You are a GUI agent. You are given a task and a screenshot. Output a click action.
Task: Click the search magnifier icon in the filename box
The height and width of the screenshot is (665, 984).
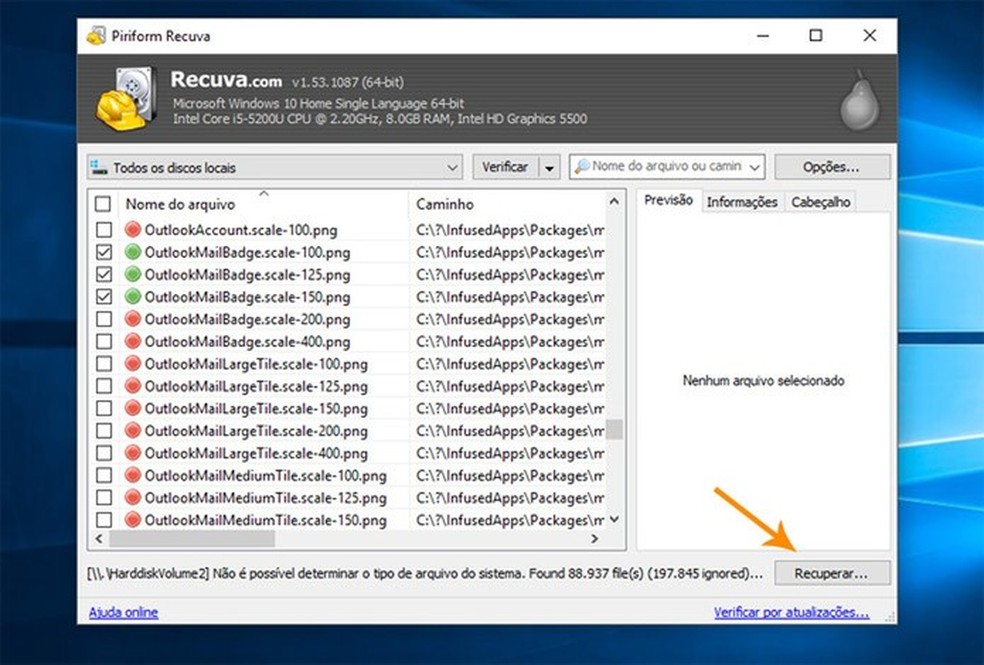(x=581, y=167)
